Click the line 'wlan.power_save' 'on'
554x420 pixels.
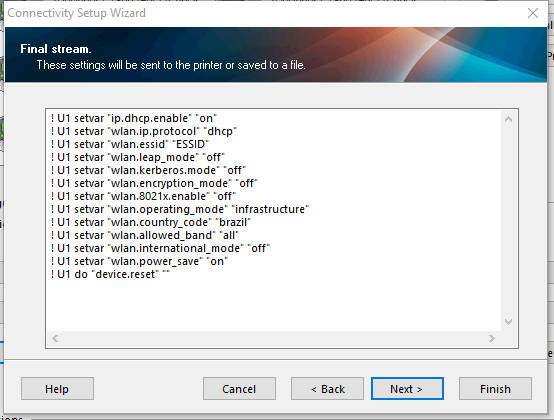click(x=139, y=261)
